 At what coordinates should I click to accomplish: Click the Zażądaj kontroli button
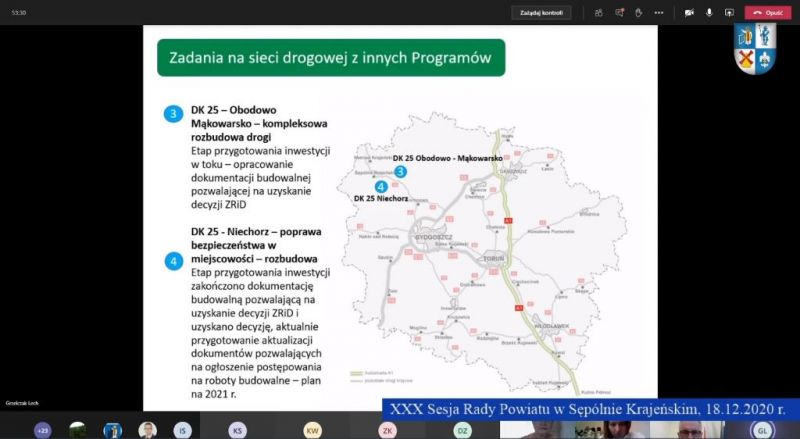coord(541,13)
